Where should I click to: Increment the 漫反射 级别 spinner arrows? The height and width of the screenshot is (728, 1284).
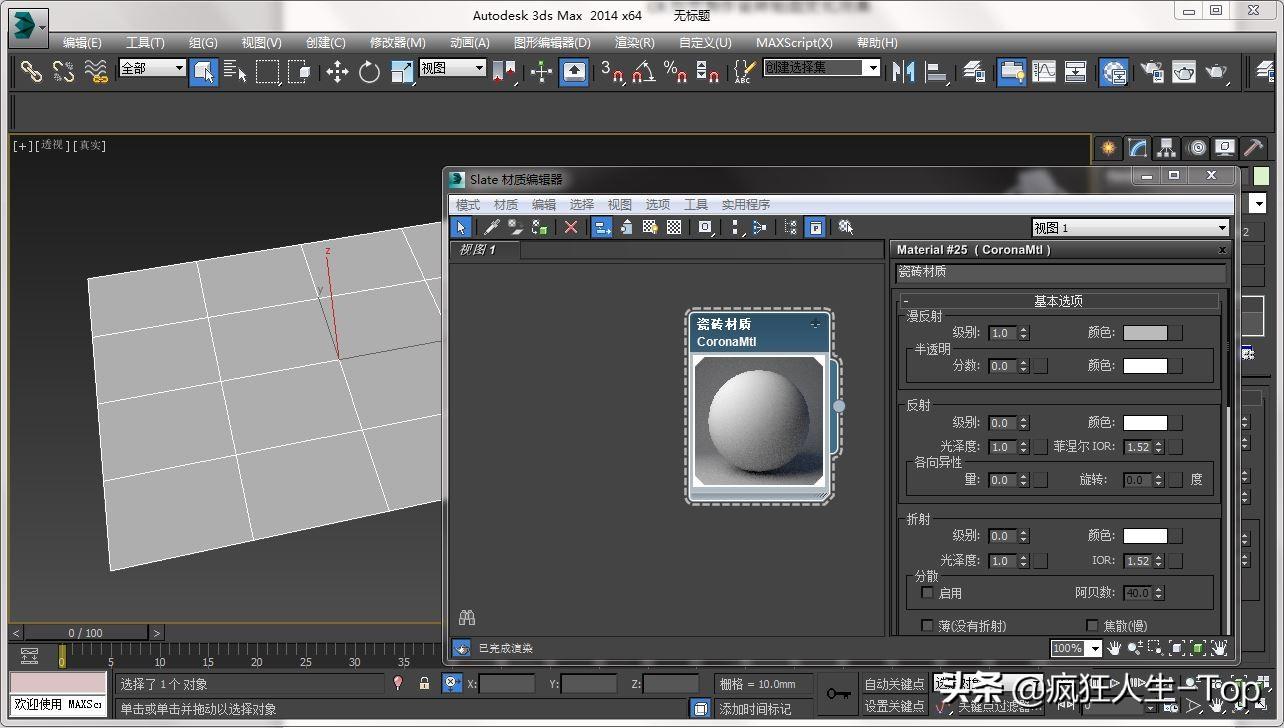[1023, 333]
